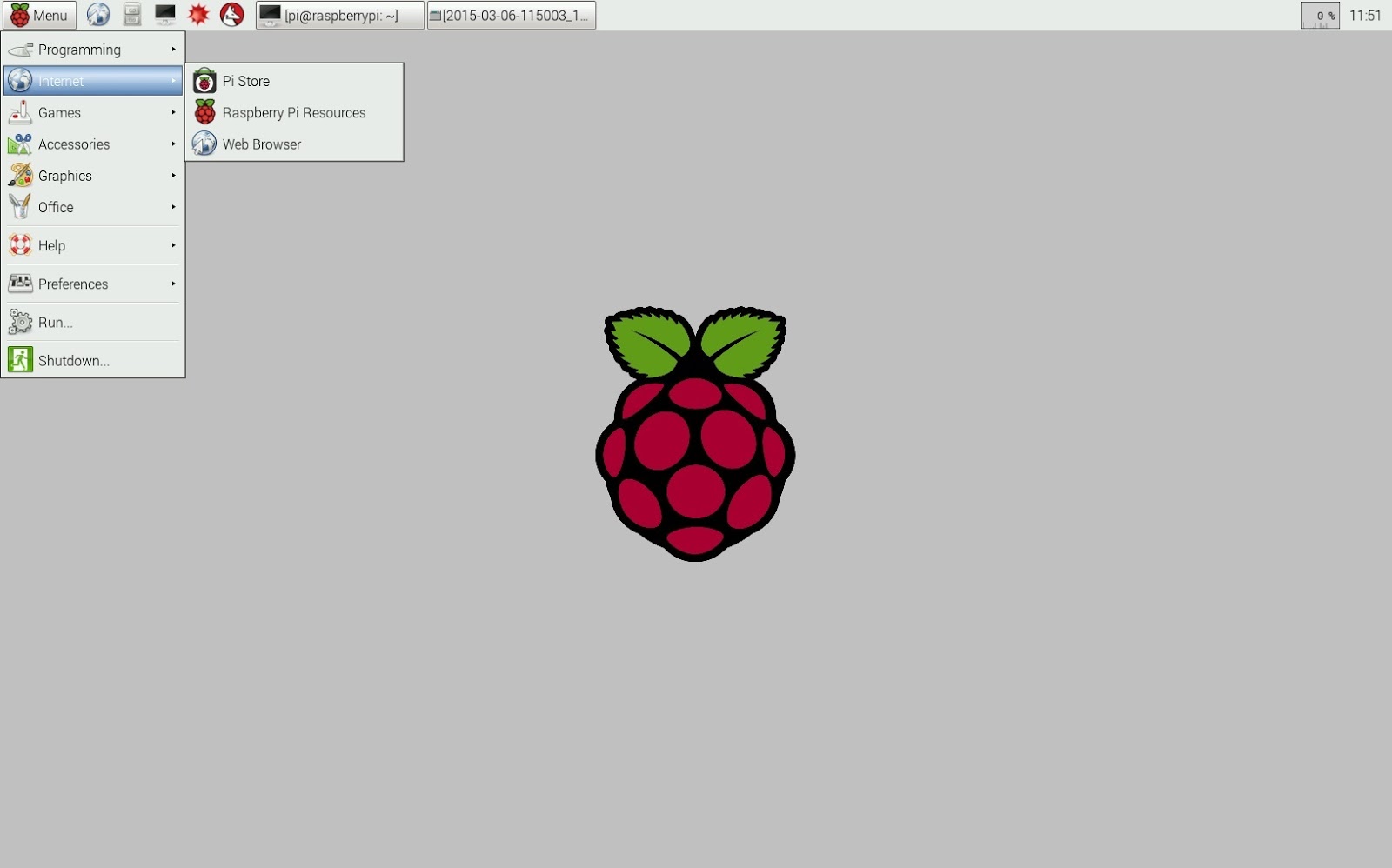This screenshot has width=1392, height=868.
Task: Focus the pi@raspberrypi terminal window in taskbar
Action: [339, 15]
